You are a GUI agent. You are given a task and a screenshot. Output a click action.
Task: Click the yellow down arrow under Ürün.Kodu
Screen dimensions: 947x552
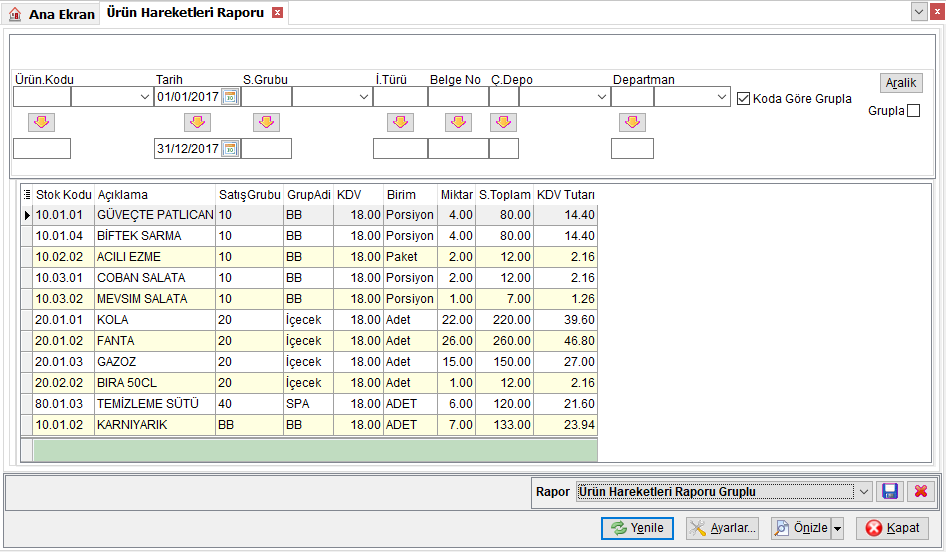[x=42, y=123]
